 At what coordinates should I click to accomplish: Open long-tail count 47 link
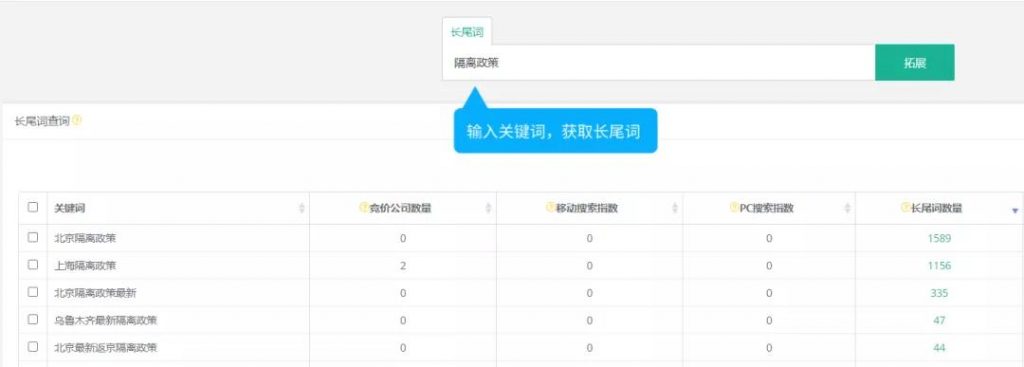tap(939, 321)
